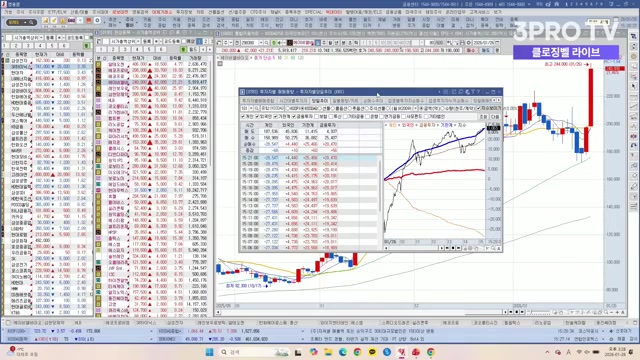Enable the 투신 checkbox
640x360 pixels.
331,117
